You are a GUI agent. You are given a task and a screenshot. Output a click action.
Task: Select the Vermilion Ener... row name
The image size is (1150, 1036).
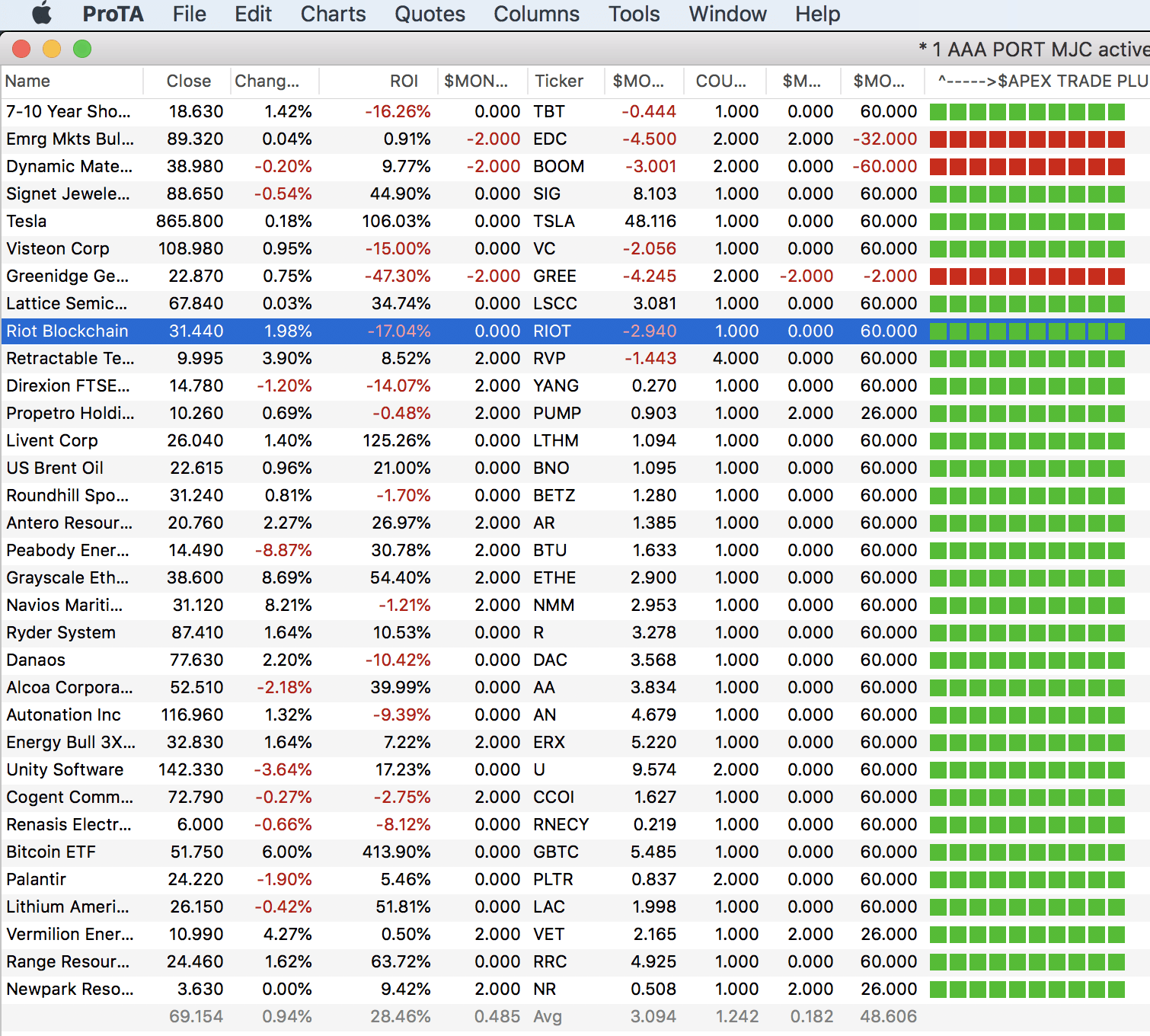[70, 935]
